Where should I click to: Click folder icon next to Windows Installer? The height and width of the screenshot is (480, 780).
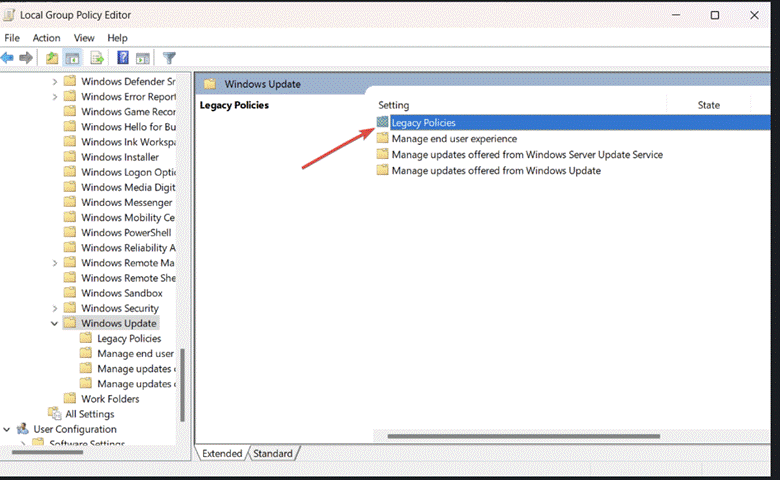click(x=70, y=156)
